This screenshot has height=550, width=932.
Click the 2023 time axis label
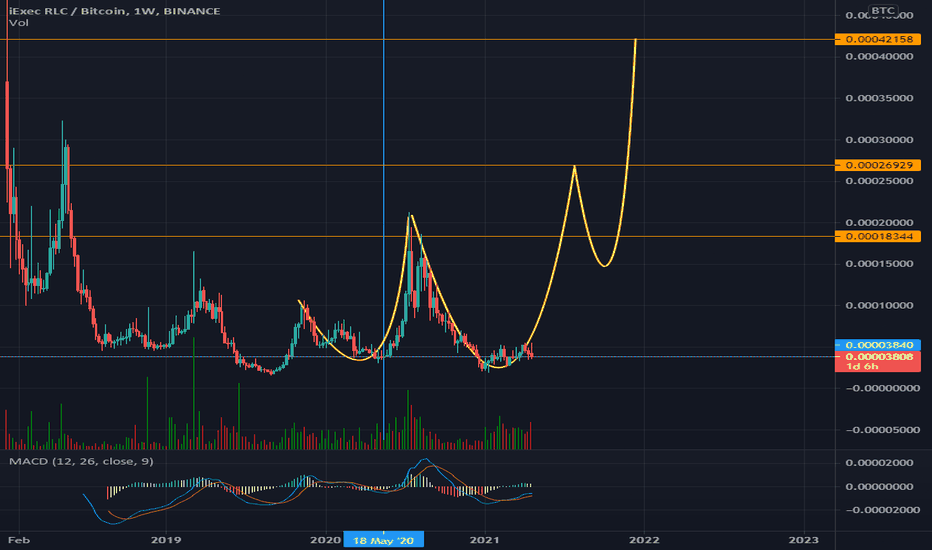tap(804, 540)
